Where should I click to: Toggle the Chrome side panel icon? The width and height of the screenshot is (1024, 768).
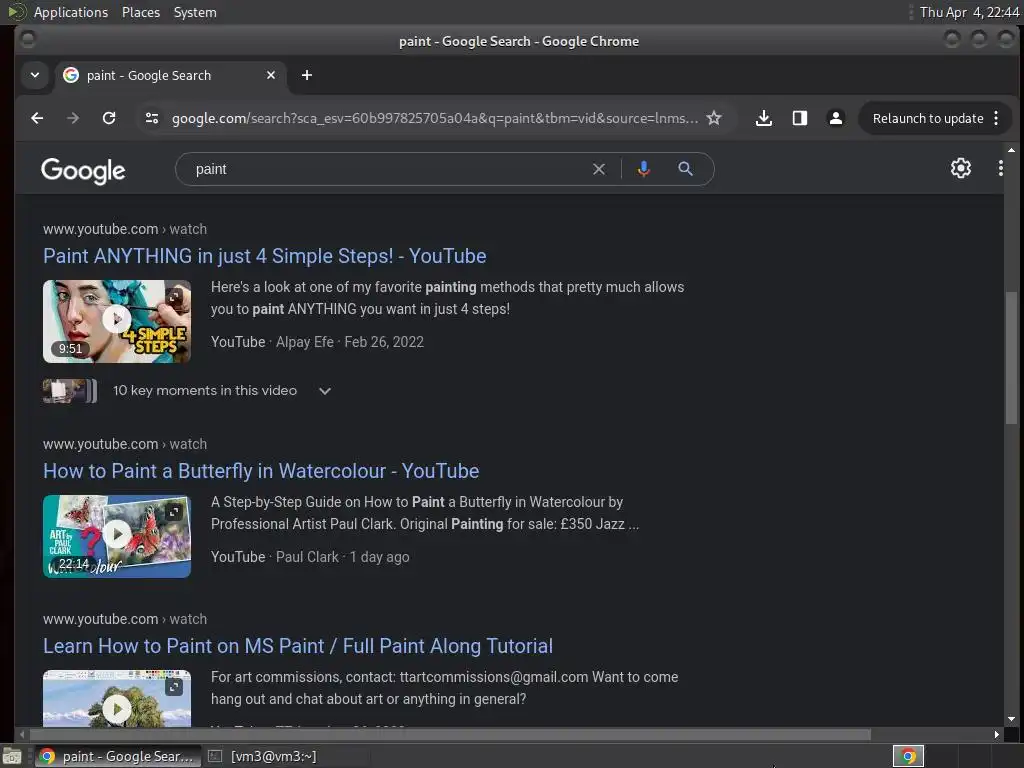[x=799, y=118]
